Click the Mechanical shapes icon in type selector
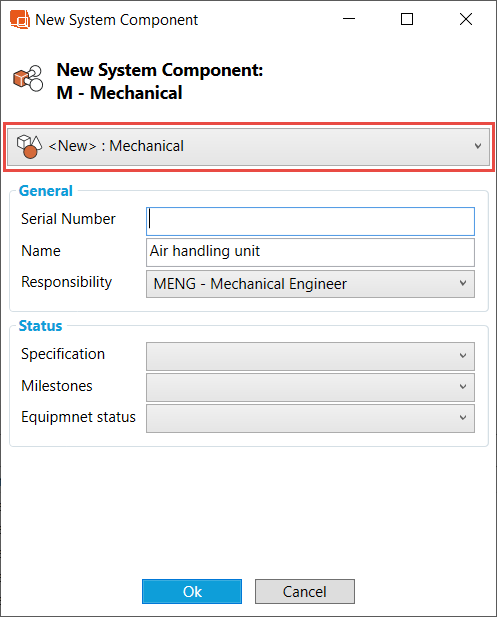 (x=29, y=146)
